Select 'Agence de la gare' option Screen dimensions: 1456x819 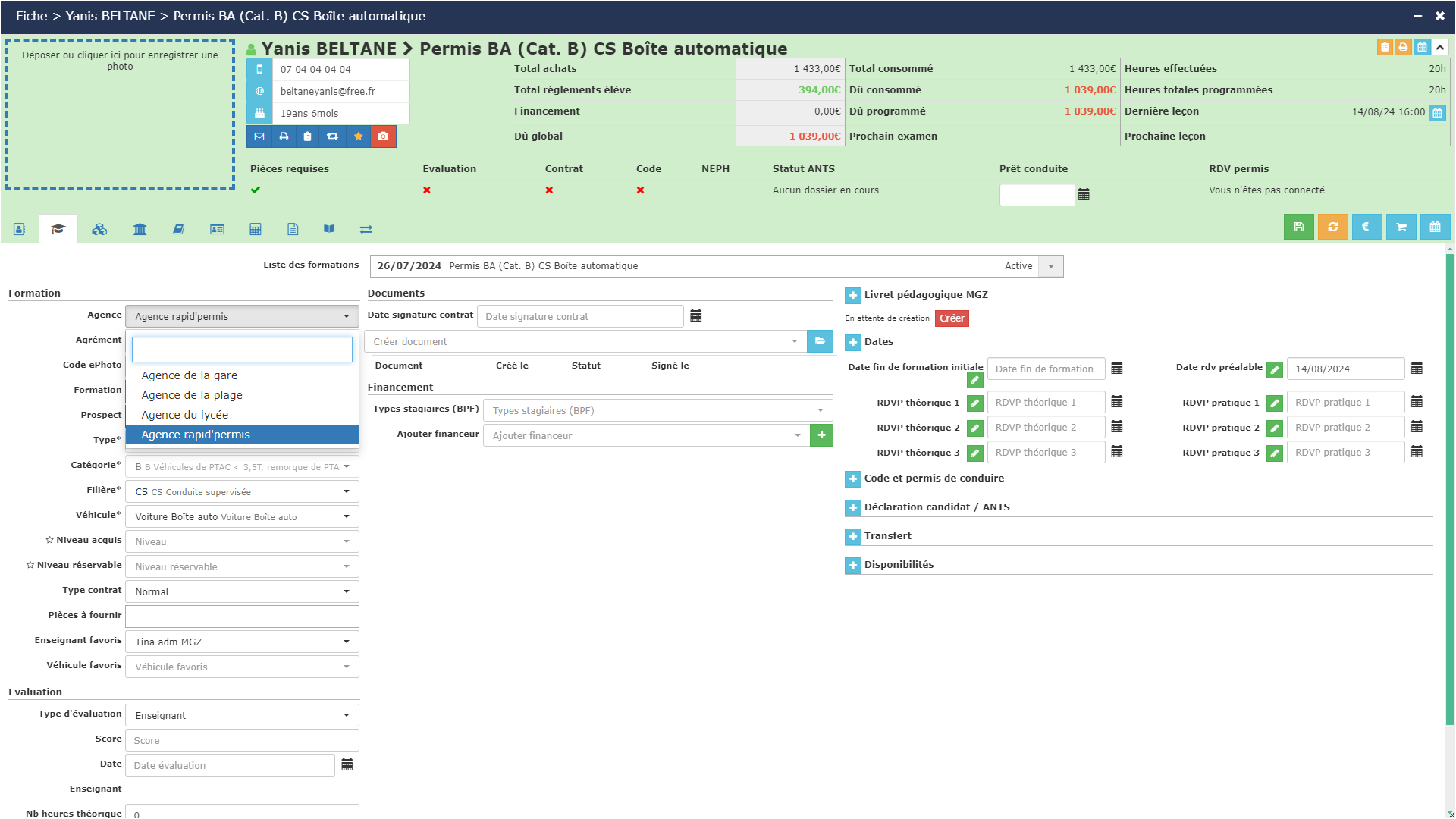click(242, 375)
